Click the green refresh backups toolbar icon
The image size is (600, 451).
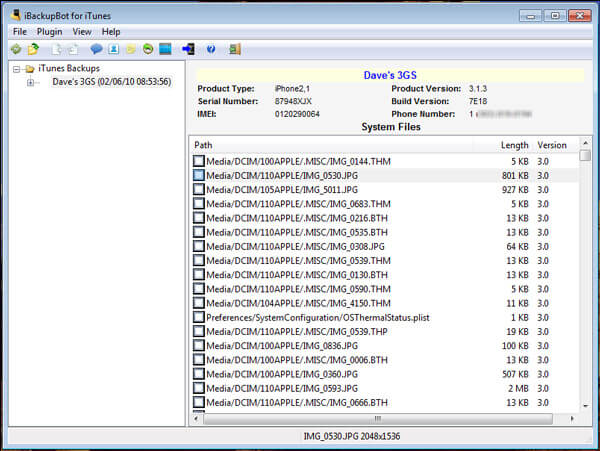16,48
